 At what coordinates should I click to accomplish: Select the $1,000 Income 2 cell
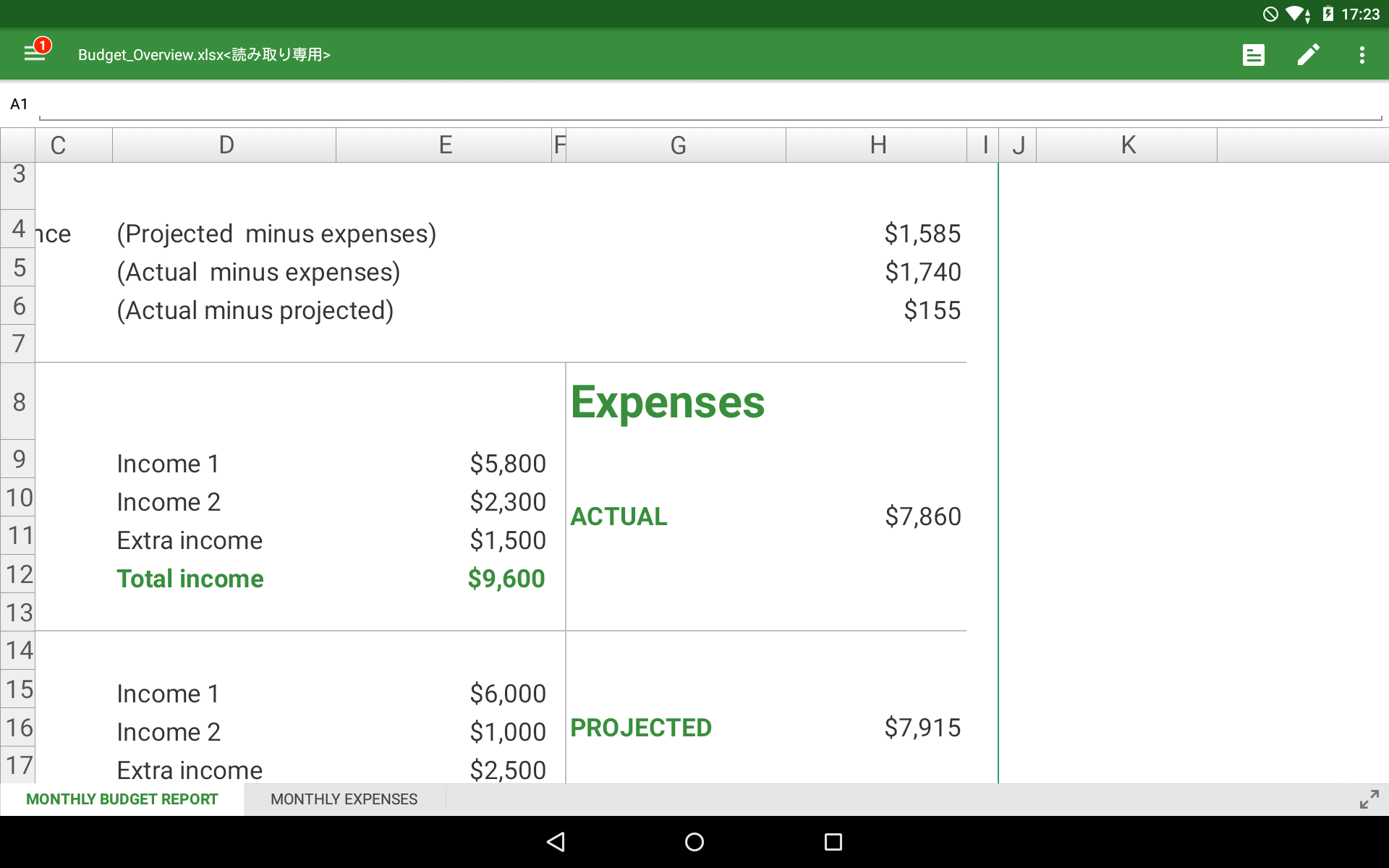(x=507, y=732)
